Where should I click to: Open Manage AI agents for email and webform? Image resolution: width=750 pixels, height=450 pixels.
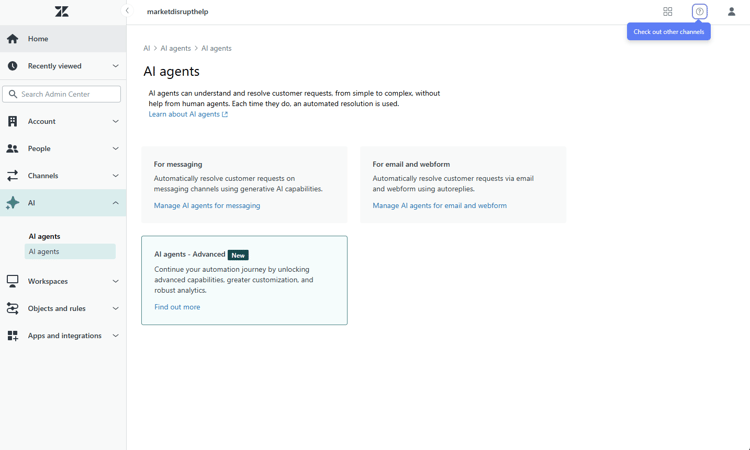(x=439, y=206)
